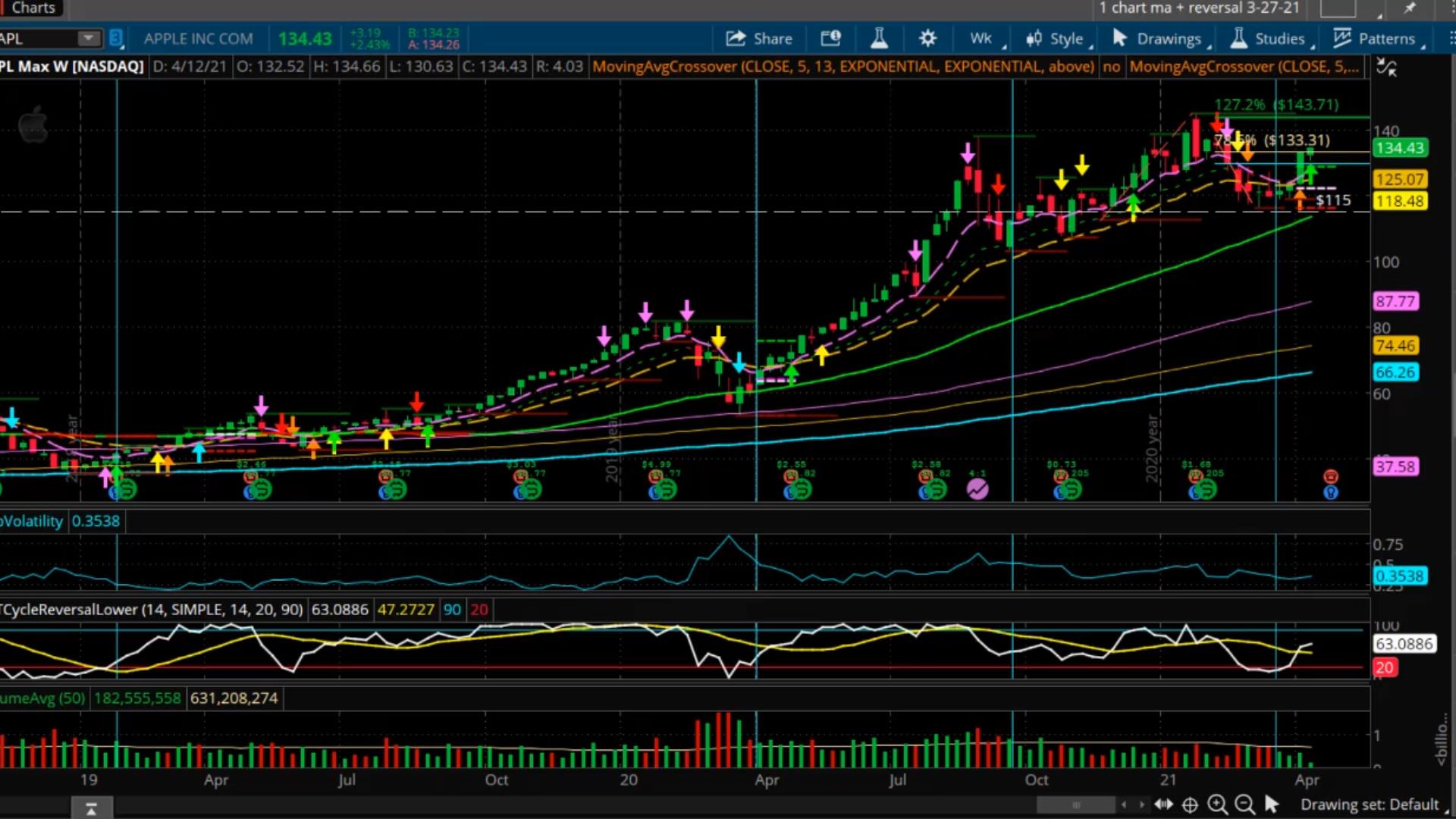Click the VolumeAvg (50) study label

[42, 698]
